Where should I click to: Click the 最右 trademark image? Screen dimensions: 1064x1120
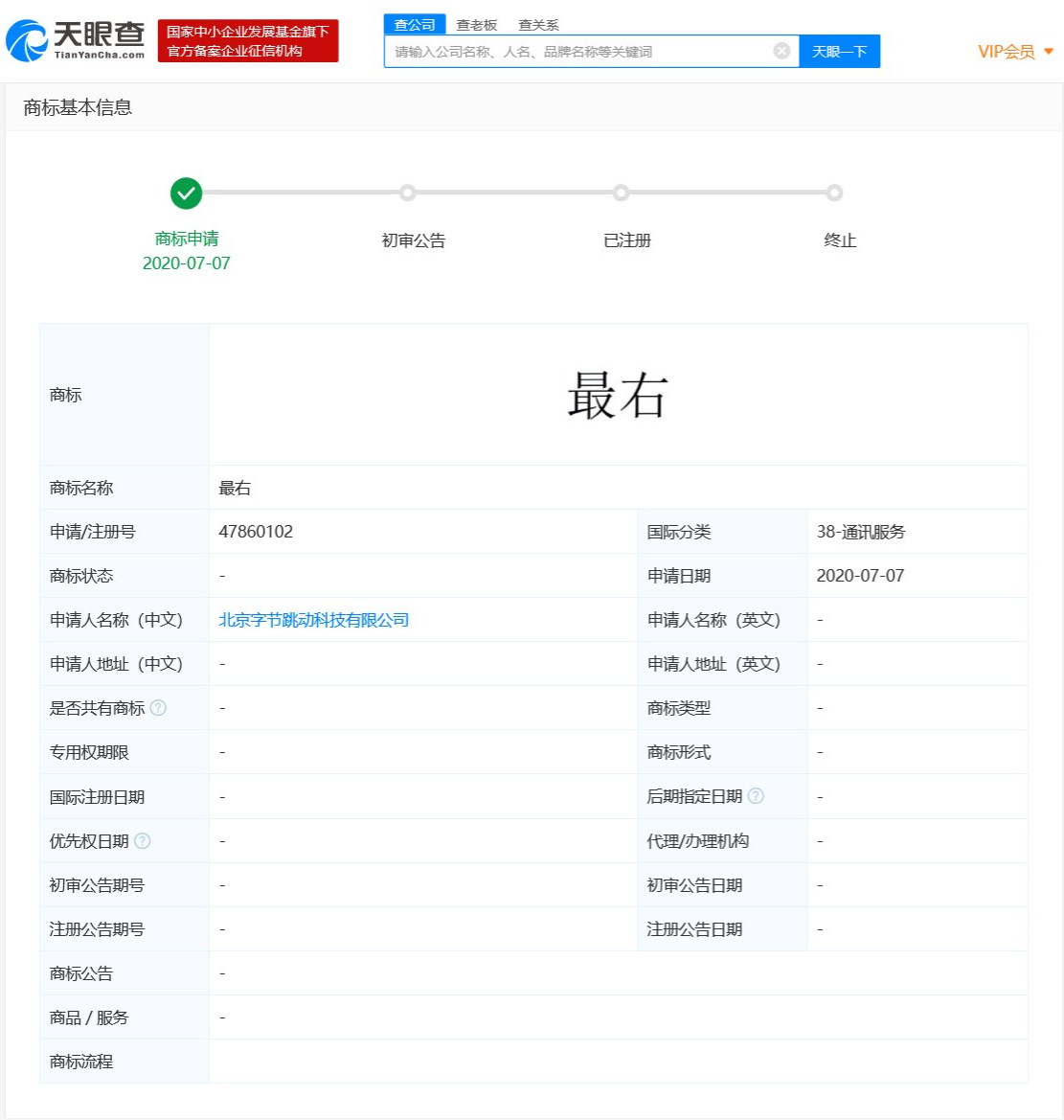(618, 395)
